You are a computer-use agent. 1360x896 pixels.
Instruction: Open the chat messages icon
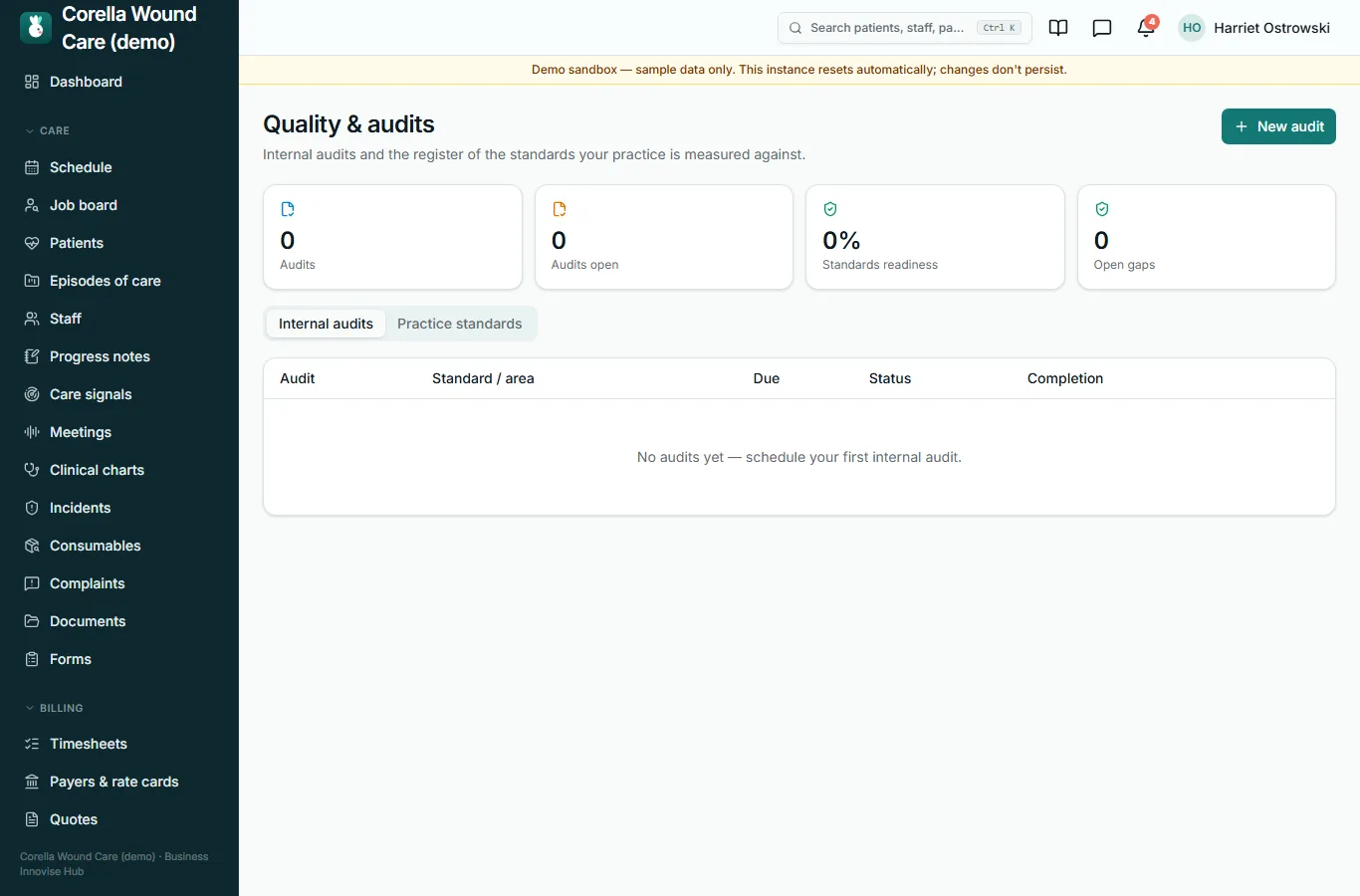[1102, 28]
